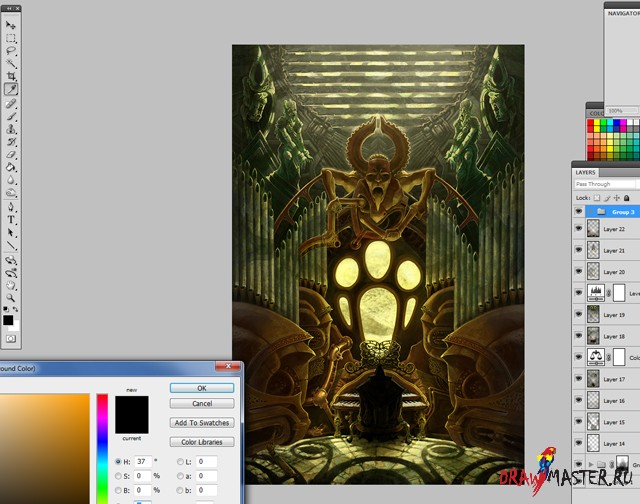Screen dimensions: 640x504
Task: Select the S saturation radio button
Action: tap(118, 476)
